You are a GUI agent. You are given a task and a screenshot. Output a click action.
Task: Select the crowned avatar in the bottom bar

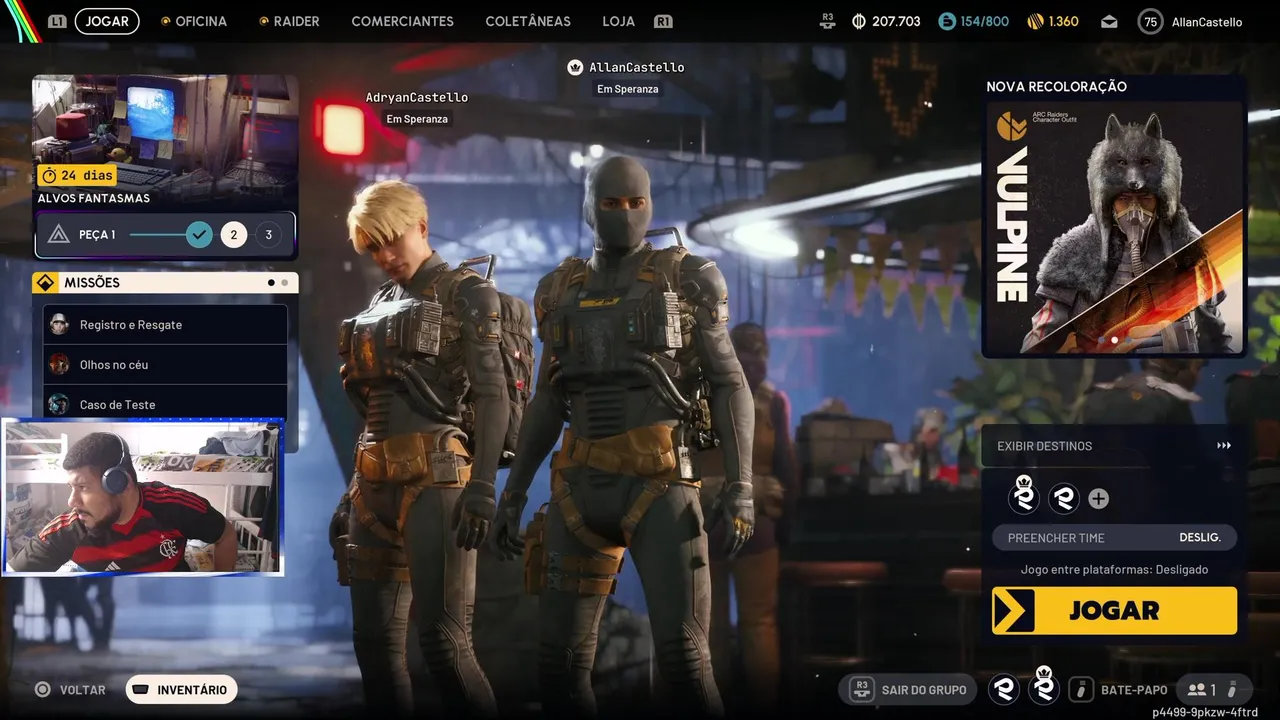point(1044,687)
